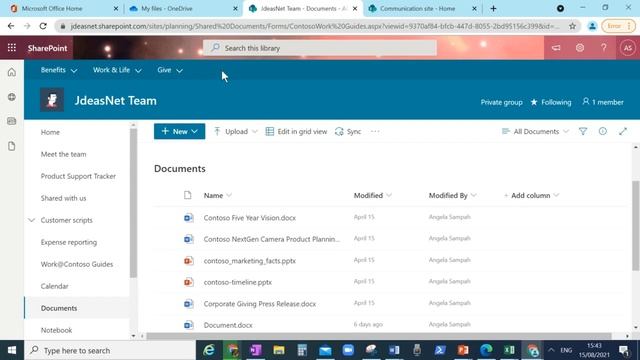Go to SharePoint home icon in left rail
The image size is (640, 360).
tap(12, 72)
